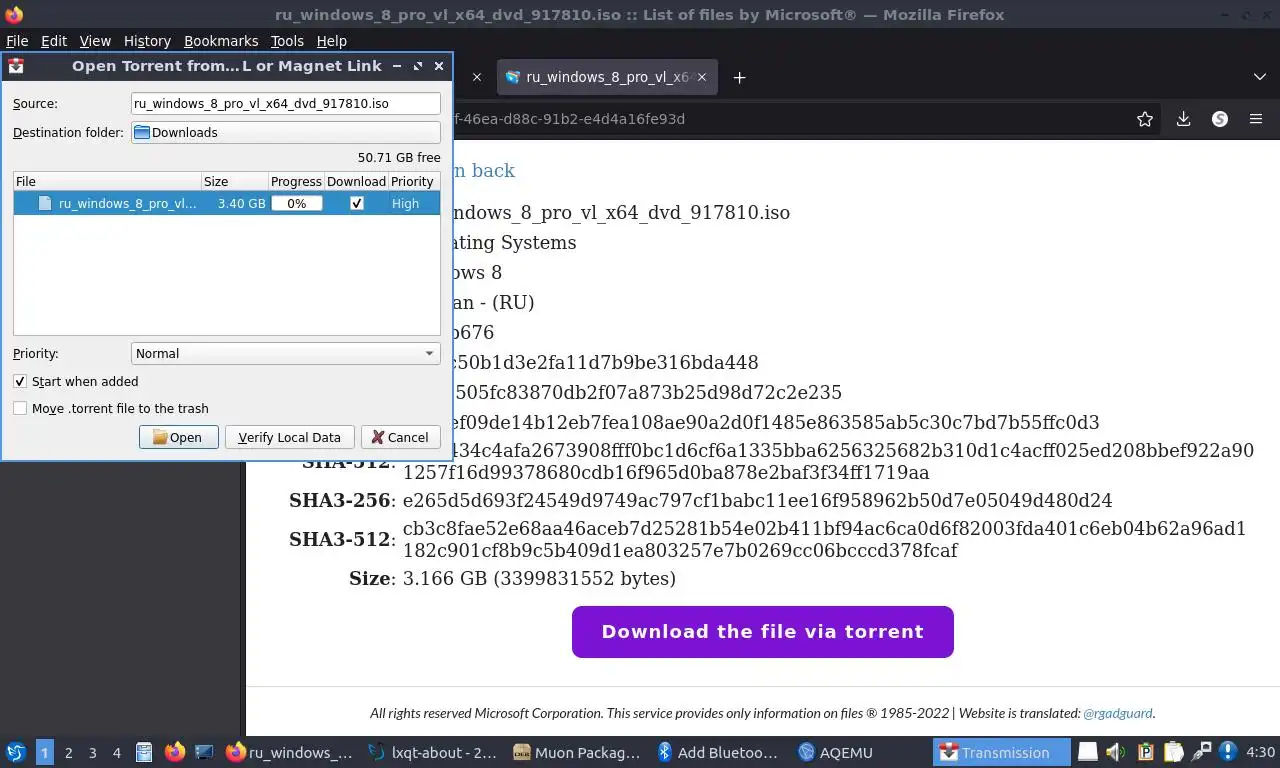Open the Firefox account avatar icon
This screenshot has width=1280, height=768.
point(1219,119)
